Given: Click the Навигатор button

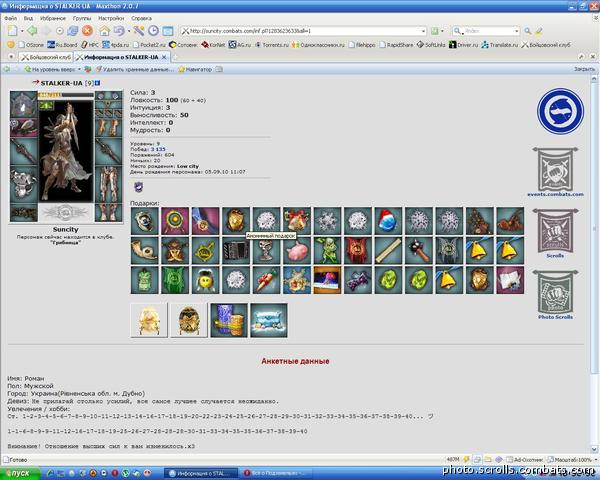Looking at the screenshot, I should coord(195,69).
